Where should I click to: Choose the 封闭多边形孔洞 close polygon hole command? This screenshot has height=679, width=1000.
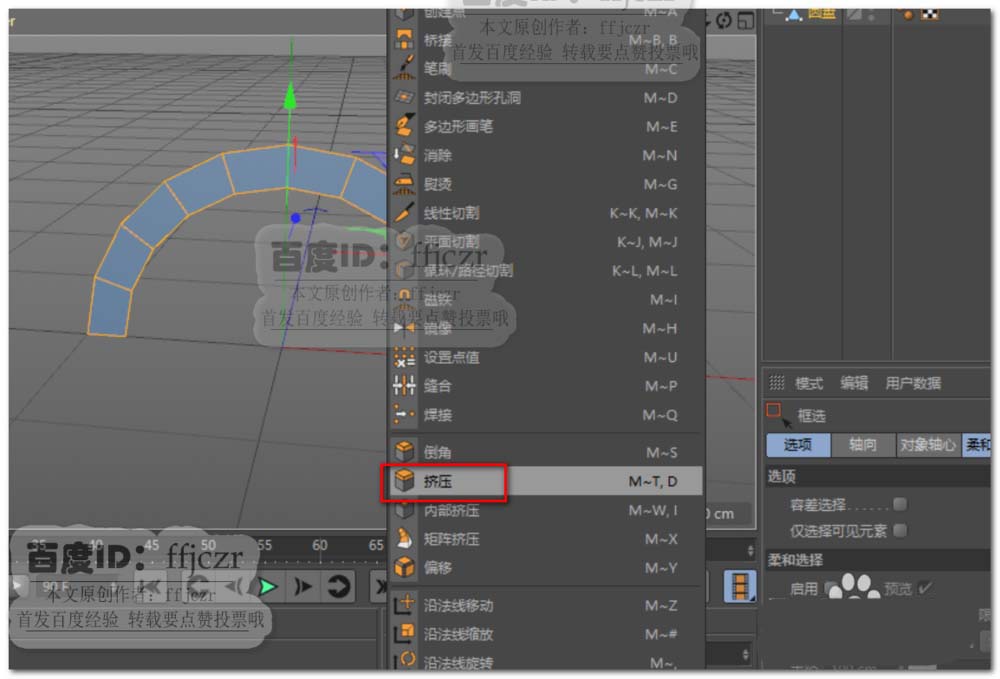point(546,98)
